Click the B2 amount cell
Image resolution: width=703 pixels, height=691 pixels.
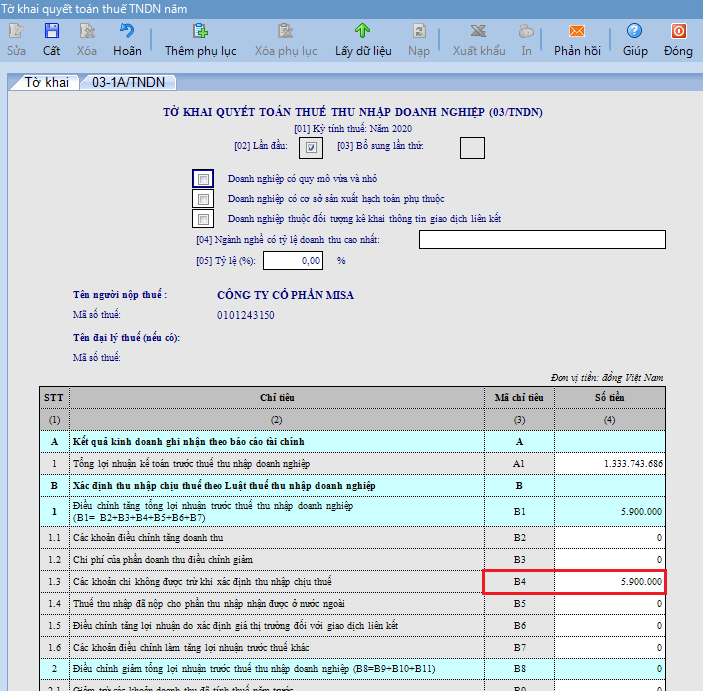[610, 538]
